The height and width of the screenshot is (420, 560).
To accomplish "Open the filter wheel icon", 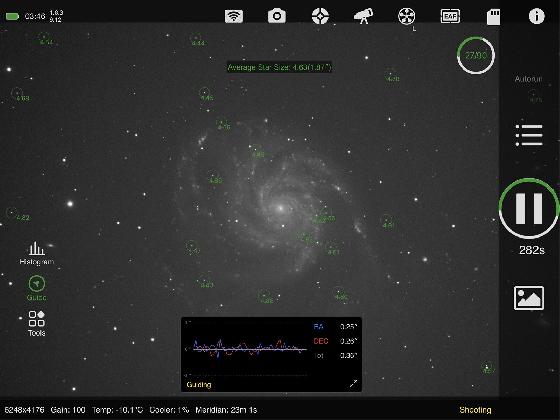I will coord(406,16).
